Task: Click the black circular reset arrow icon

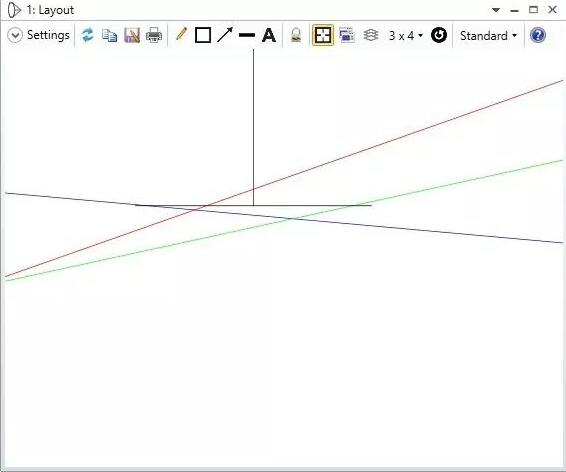Action: click(x=439, y=35)
